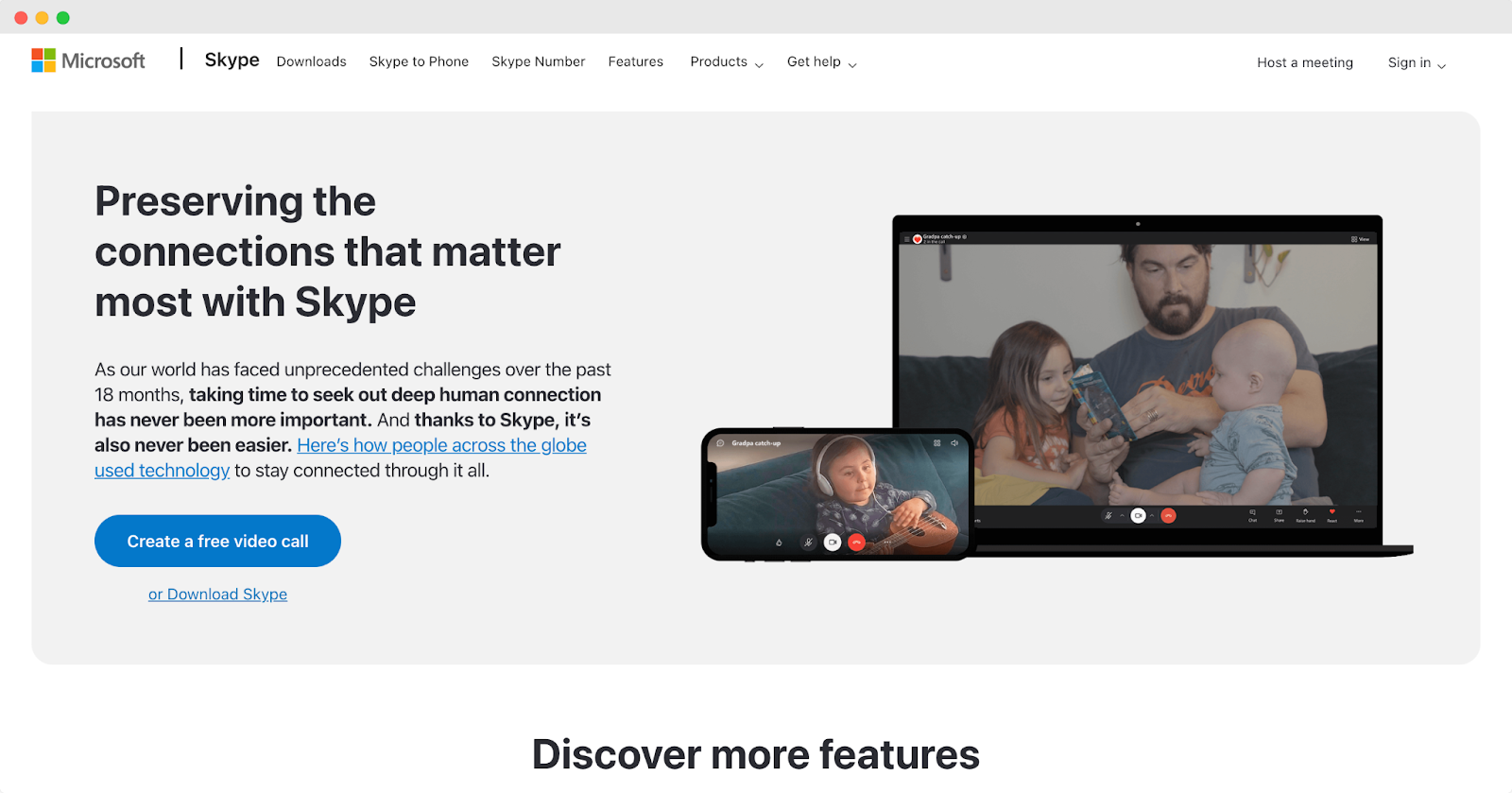The height and width of the screenshot is (793, 1512).
Task: Go to Skype to Phone page
Action: (419, 61)
